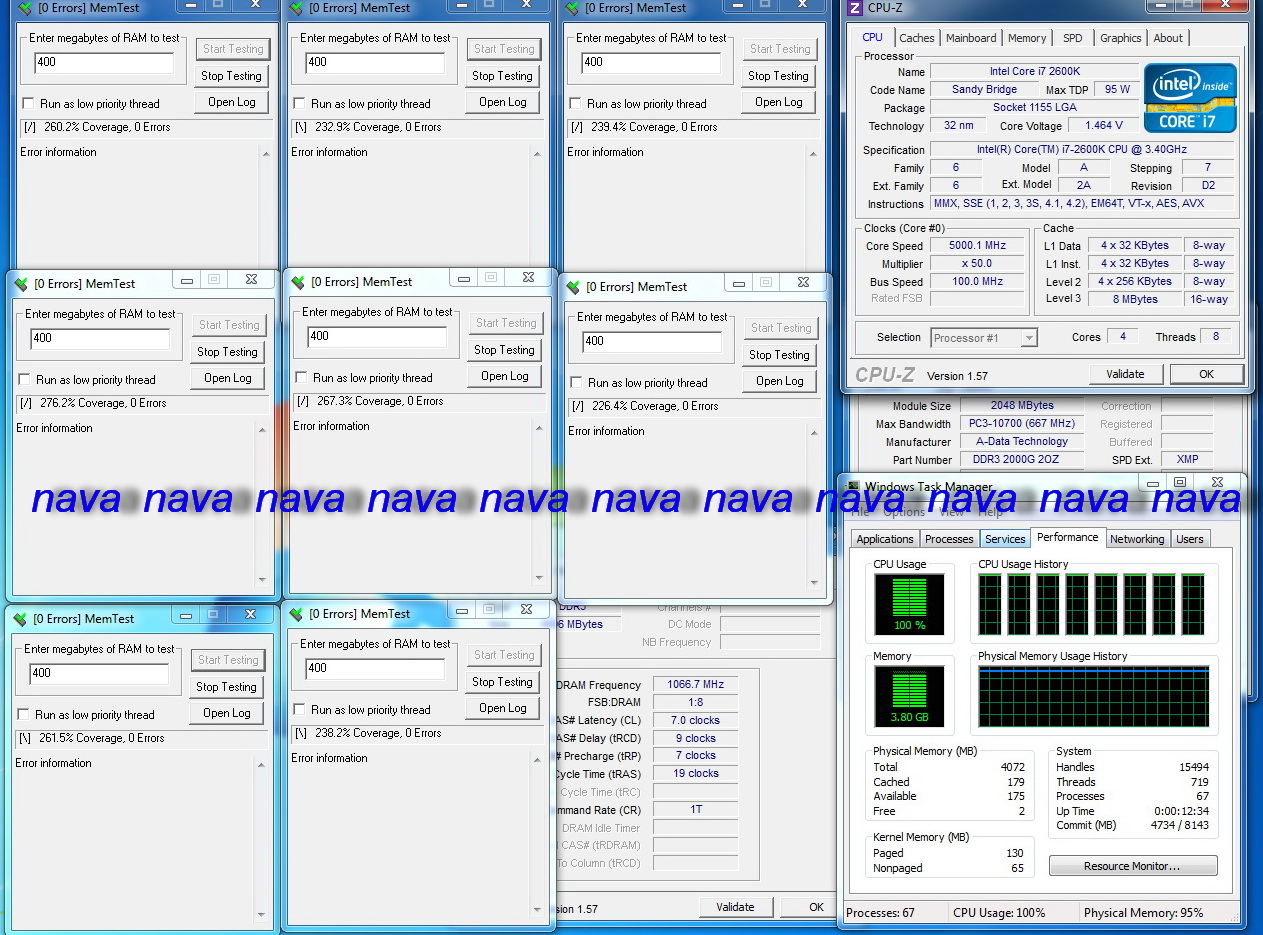The image size is (1263, 935).
Task: Open Log in the 226.4% coverage MemTest
Action: [779, 381]
